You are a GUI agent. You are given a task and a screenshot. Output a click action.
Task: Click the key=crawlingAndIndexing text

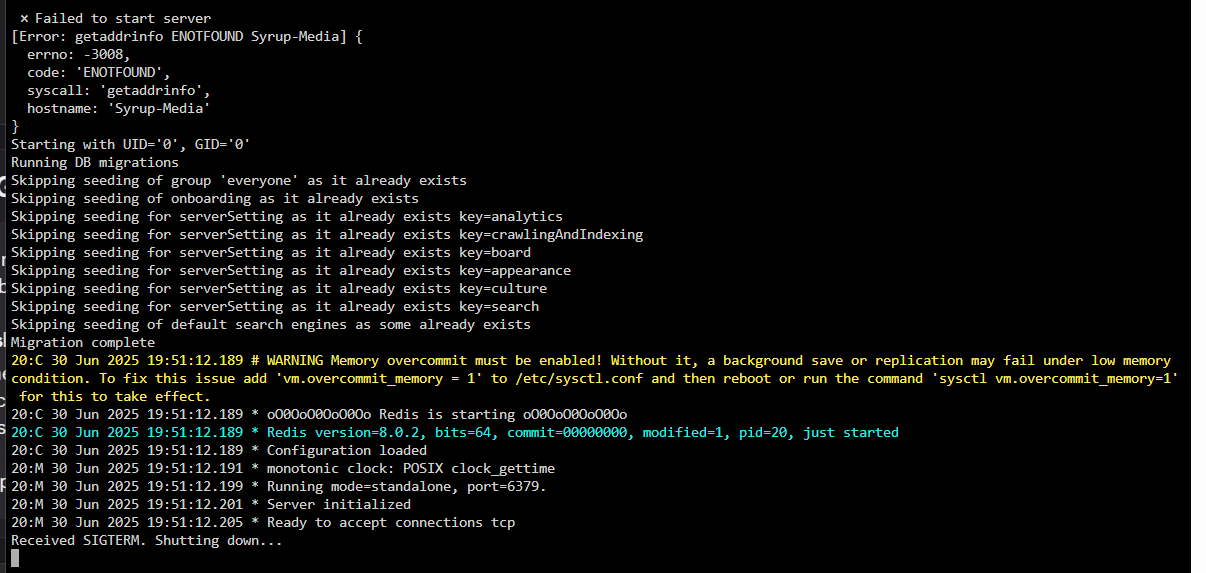click(x=551, y=235)
